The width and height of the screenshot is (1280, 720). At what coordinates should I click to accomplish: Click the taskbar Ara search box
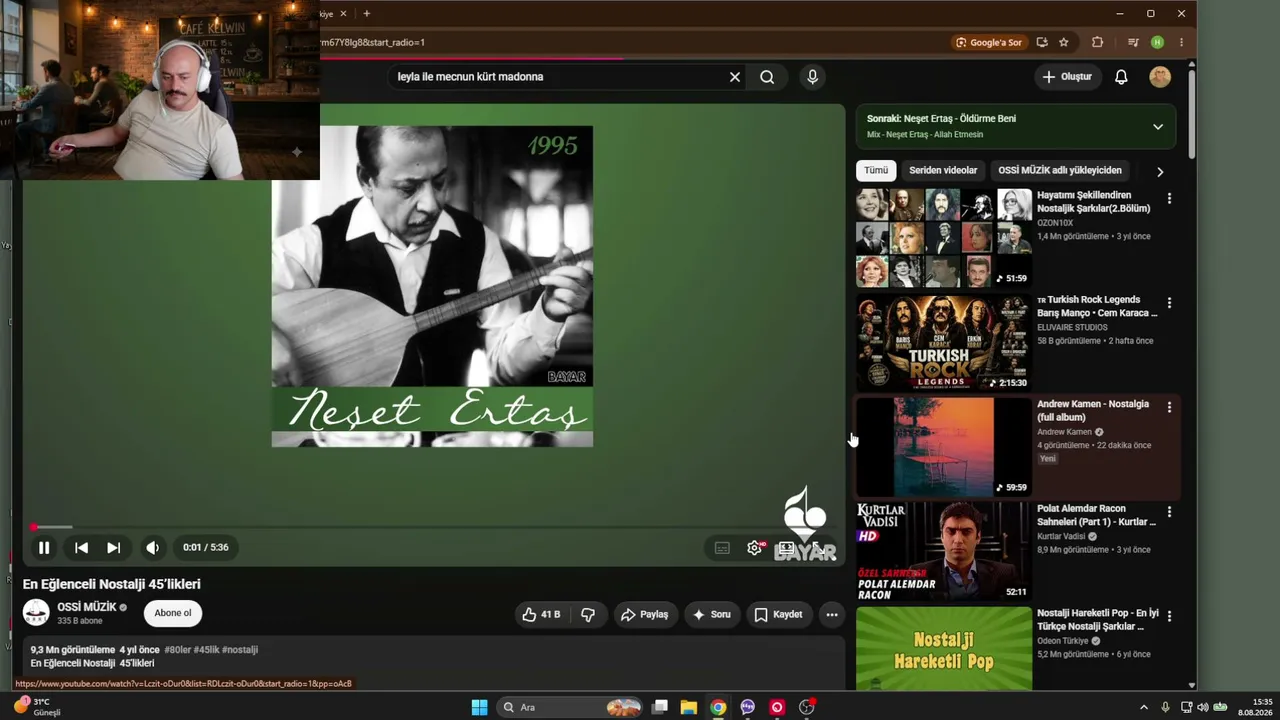click(x=569, y=708)
